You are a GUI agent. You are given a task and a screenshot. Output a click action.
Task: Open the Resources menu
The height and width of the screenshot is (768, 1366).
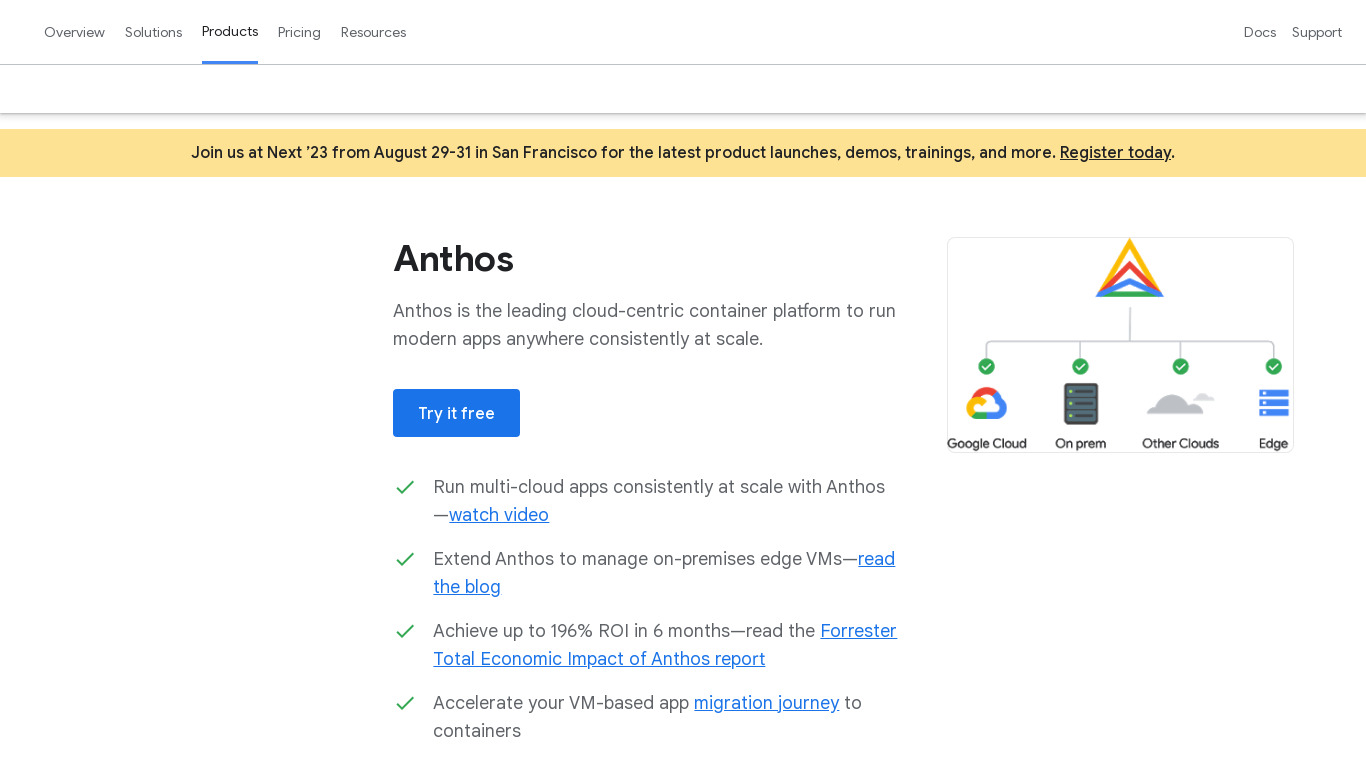373,32
